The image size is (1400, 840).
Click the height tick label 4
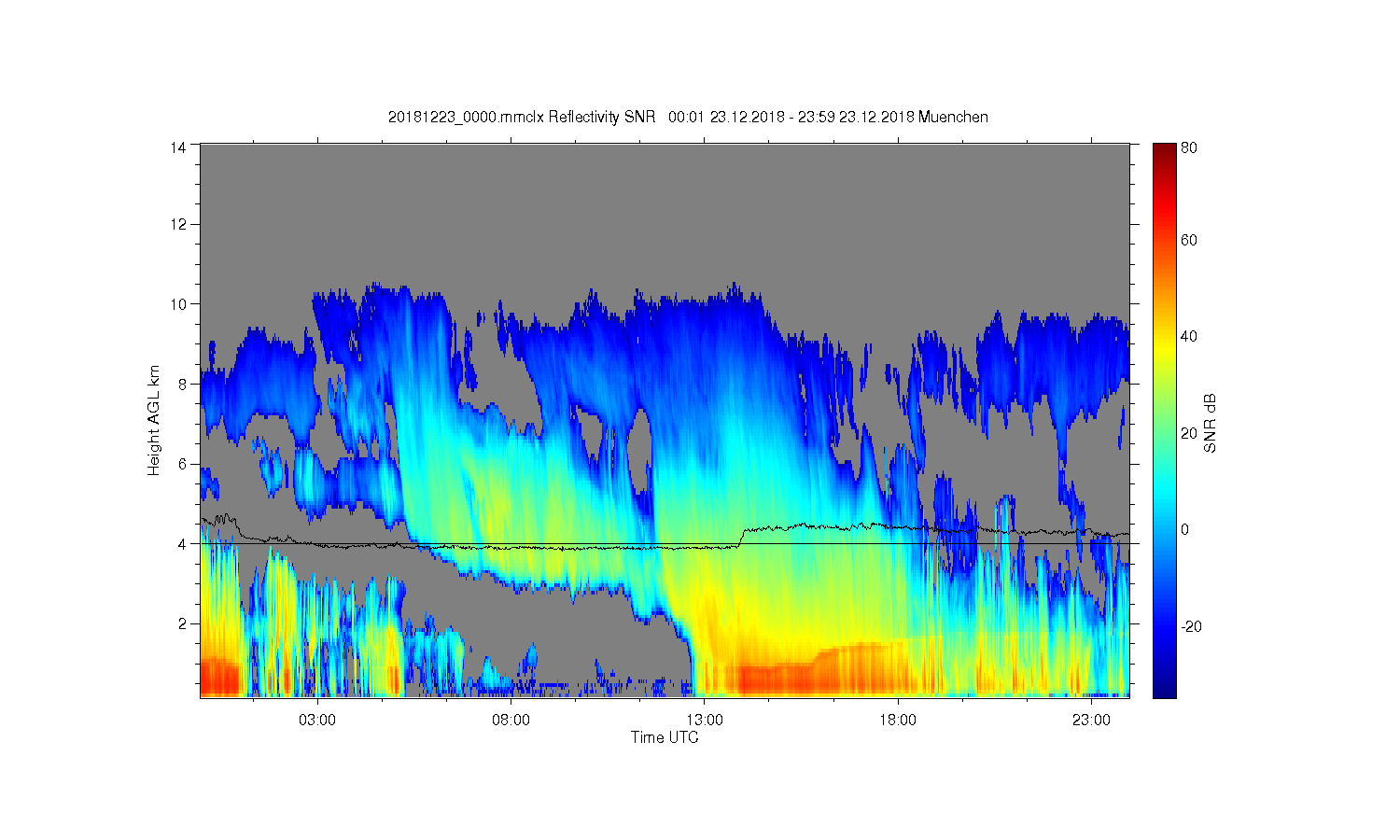click(x=182, y=543)
